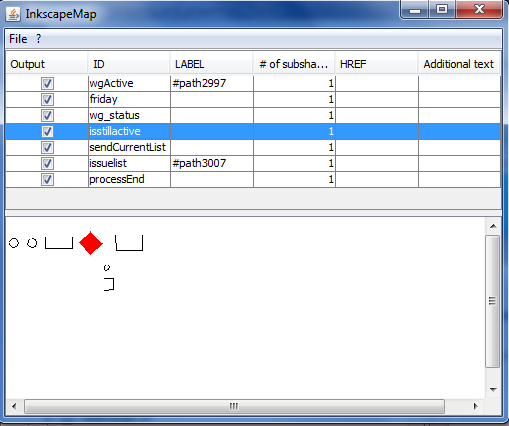The image size is (509, 426).
Task: Click the up arrow of vertical scrollbar
Action: (x=493, y=227)
